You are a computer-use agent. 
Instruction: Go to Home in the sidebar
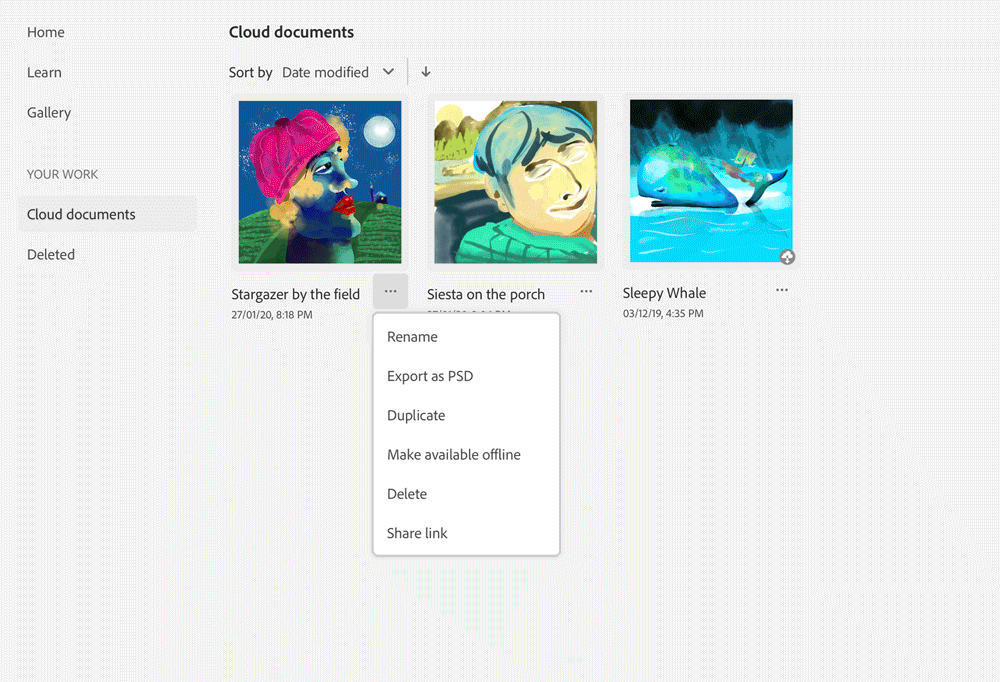tap(45, 32)
